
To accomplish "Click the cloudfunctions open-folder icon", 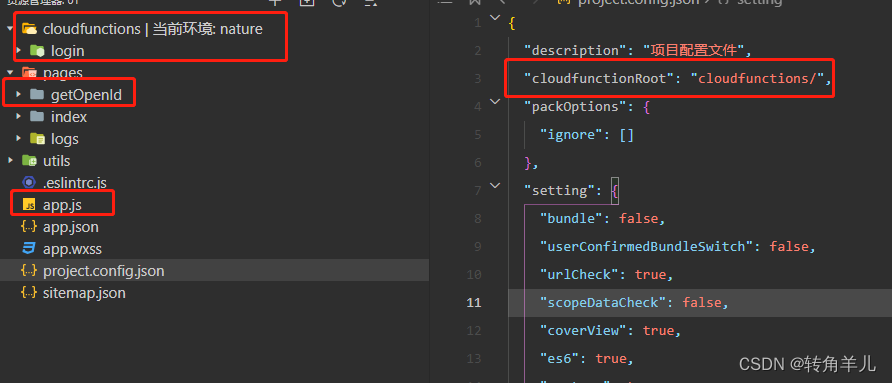I will (29, 28).
